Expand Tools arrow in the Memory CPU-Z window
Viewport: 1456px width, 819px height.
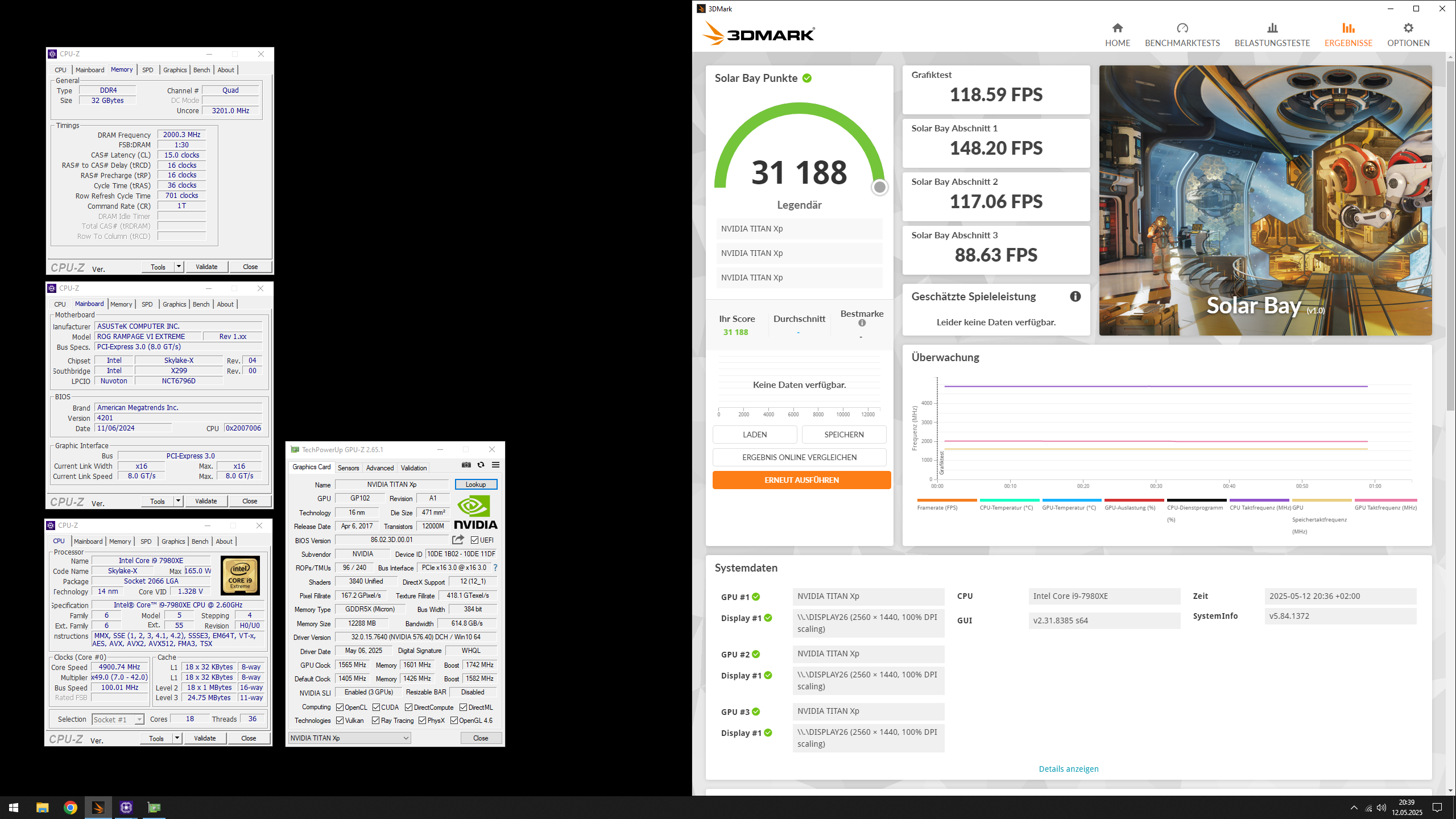pos(179,267)
